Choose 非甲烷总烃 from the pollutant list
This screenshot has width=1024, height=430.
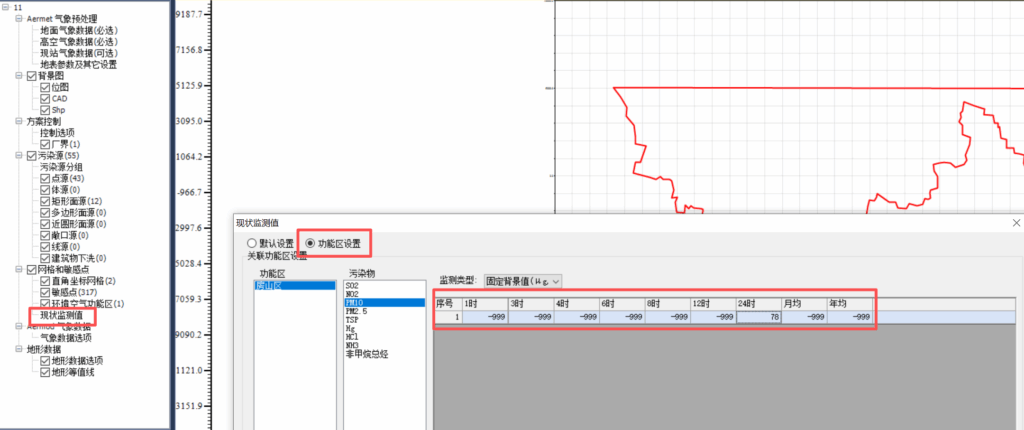point(364,353)
